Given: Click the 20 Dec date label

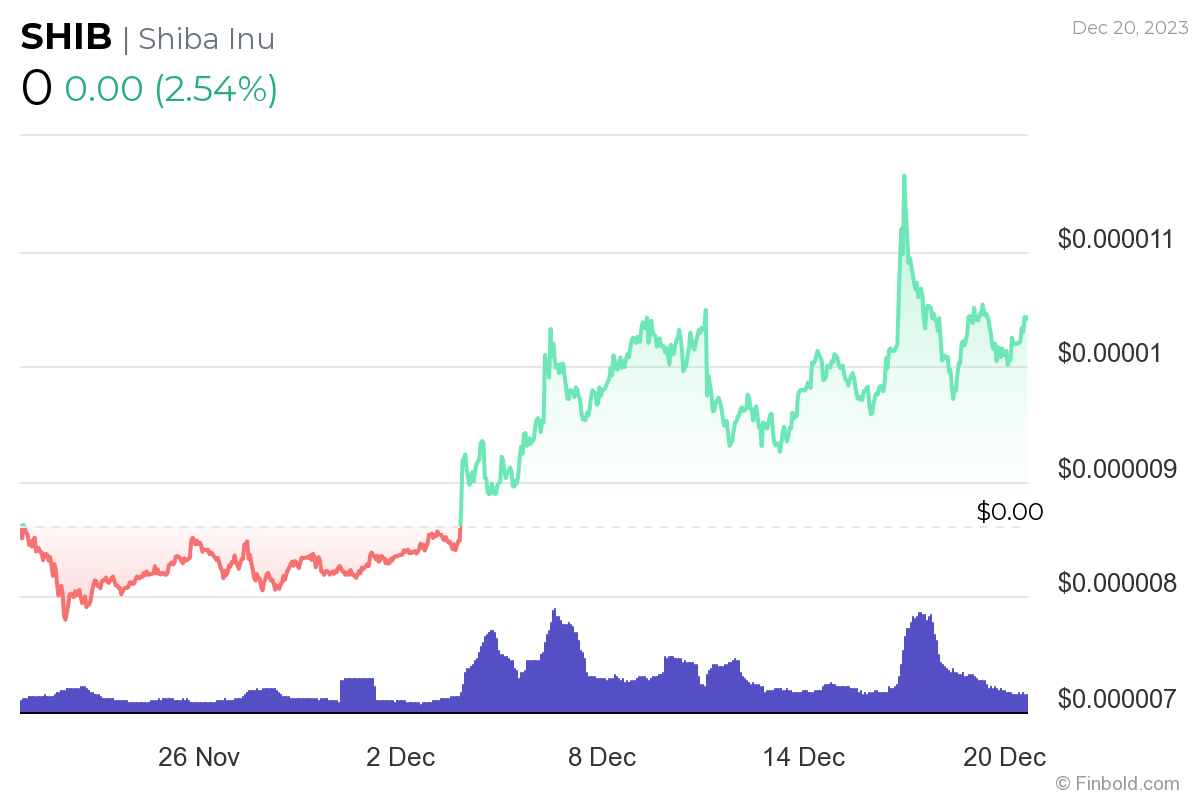Looking at the screenshot, I should tap(1005, 757).
